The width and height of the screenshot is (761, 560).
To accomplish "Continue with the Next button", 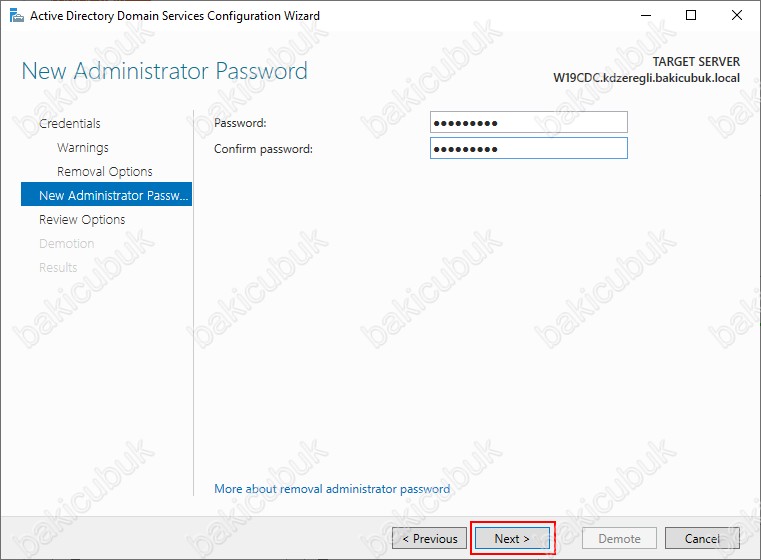I will click(512, 538).
